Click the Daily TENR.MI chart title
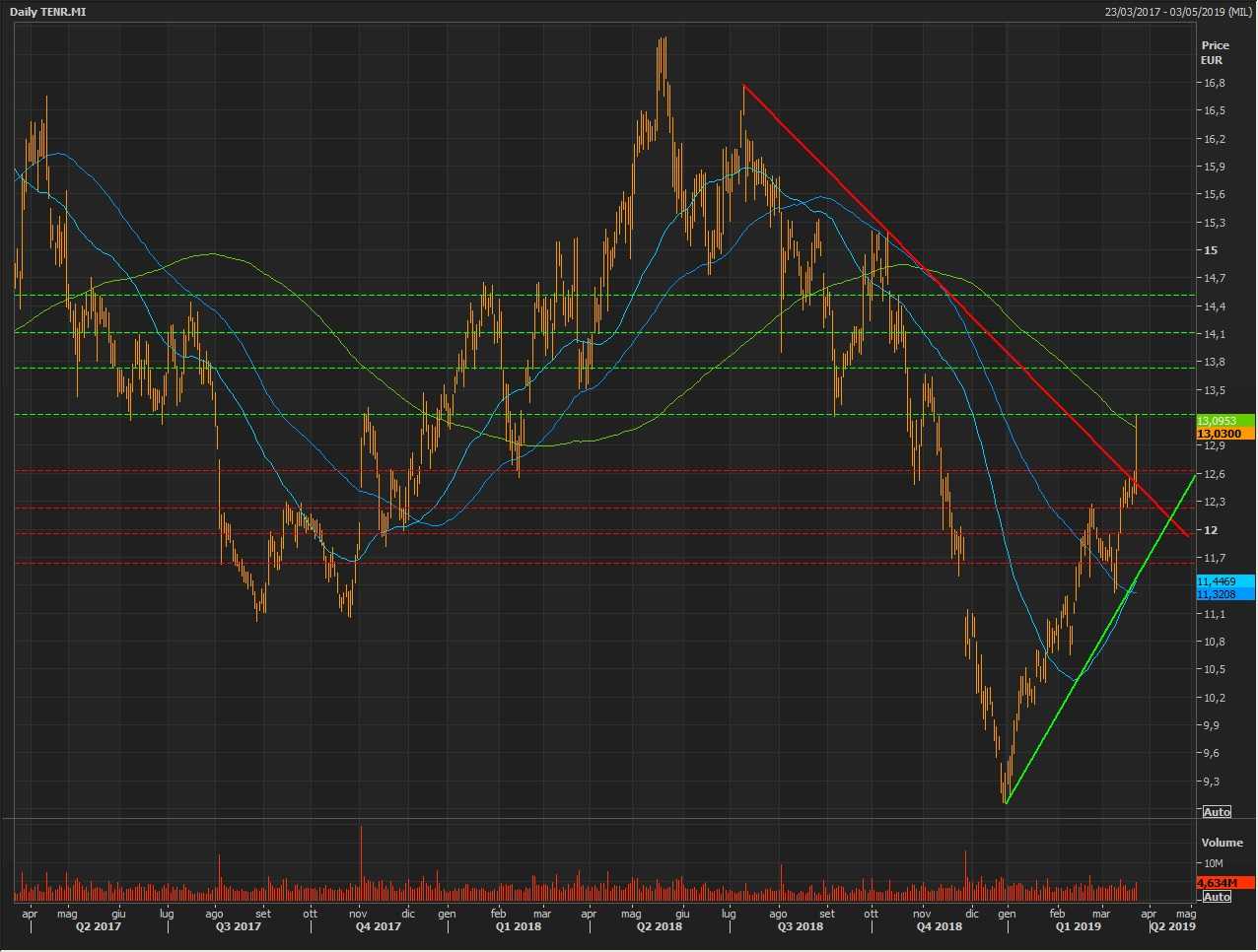Viewport: 1258px width, 952px height. (x=42, y=11)
